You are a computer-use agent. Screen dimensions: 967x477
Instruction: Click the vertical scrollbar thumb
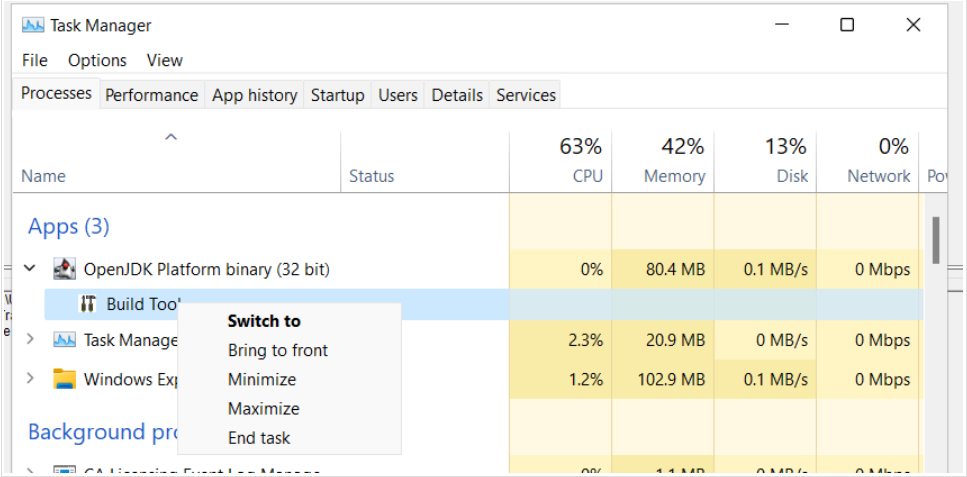click(x=936, y=240)
